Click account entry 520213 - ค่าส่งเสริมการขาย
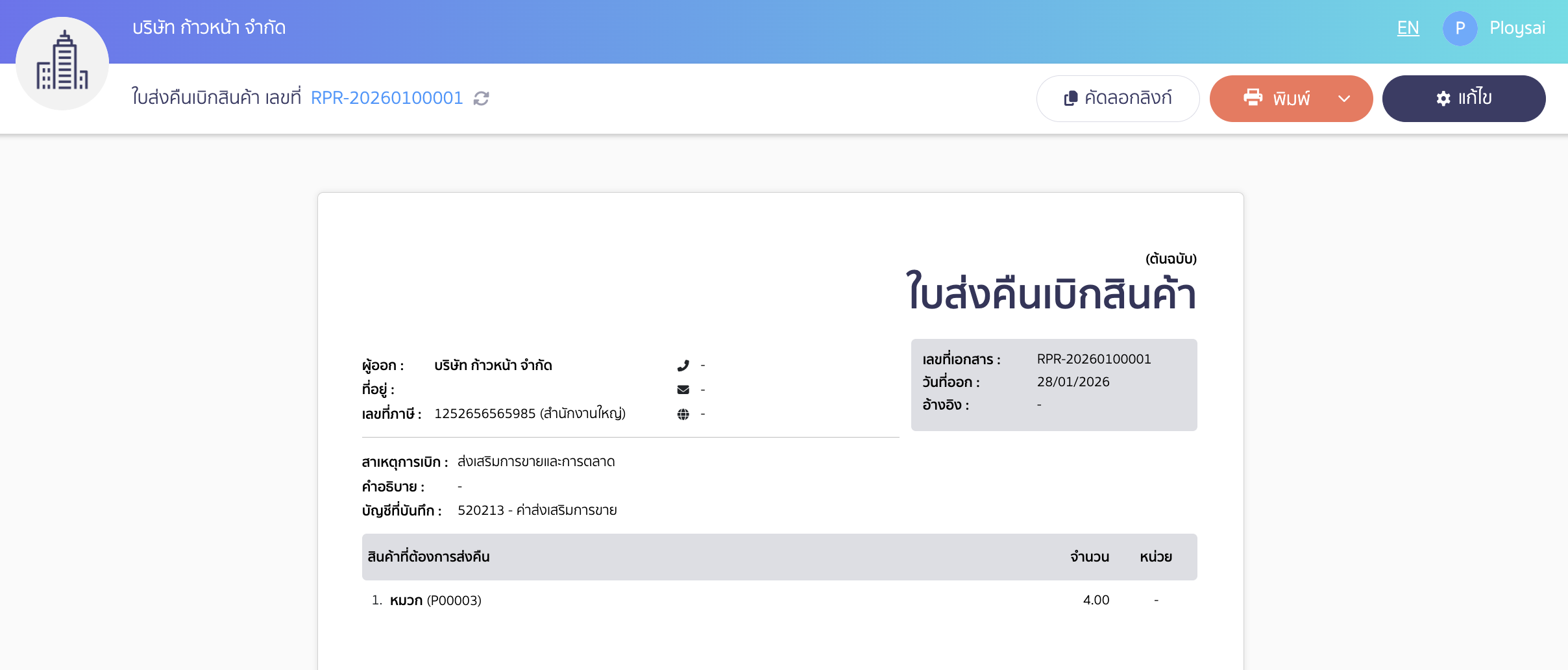The image size is (1568, 670). [537, 510]
